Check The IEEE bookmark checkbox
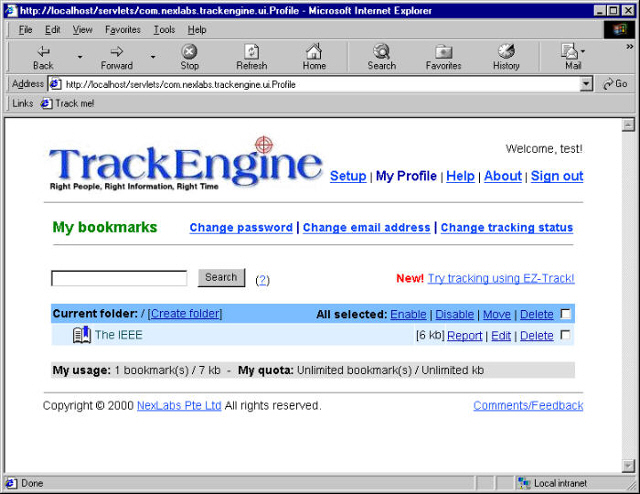This screenshot has height=494, width=640. click(x=566, y=335)
